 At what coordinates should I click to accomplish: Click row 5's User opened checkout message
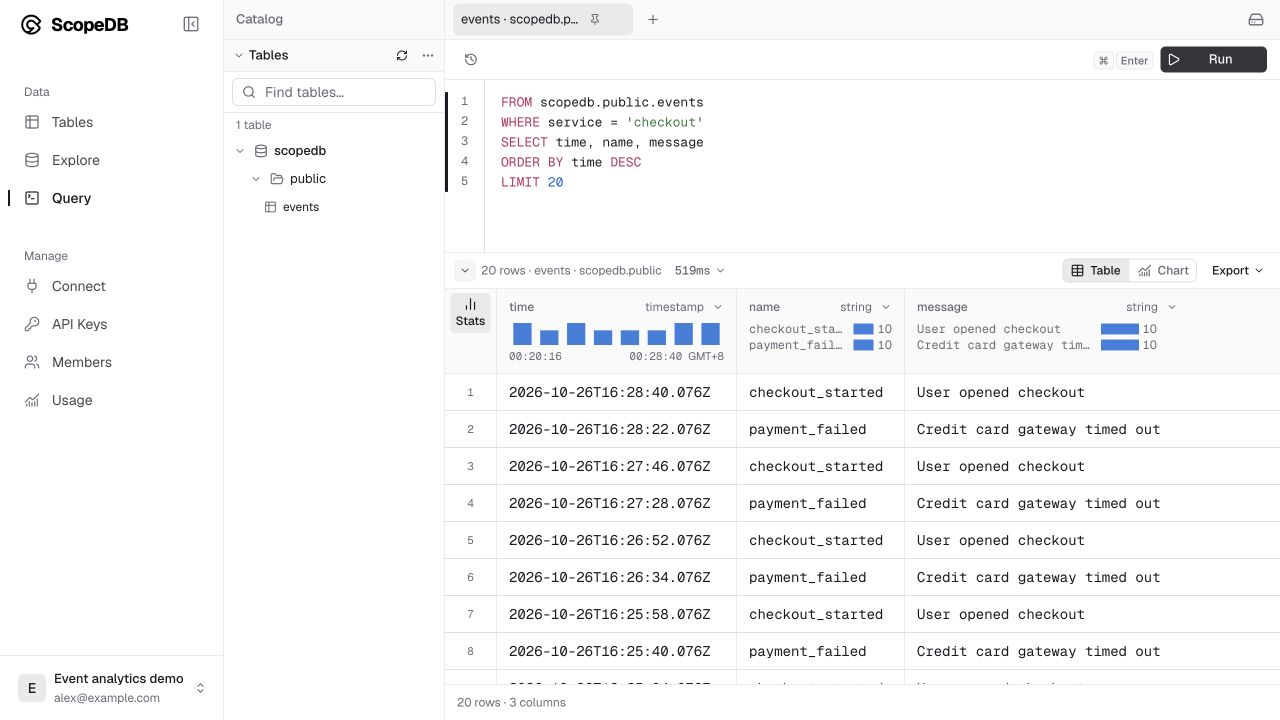[x=1001, y=541]
